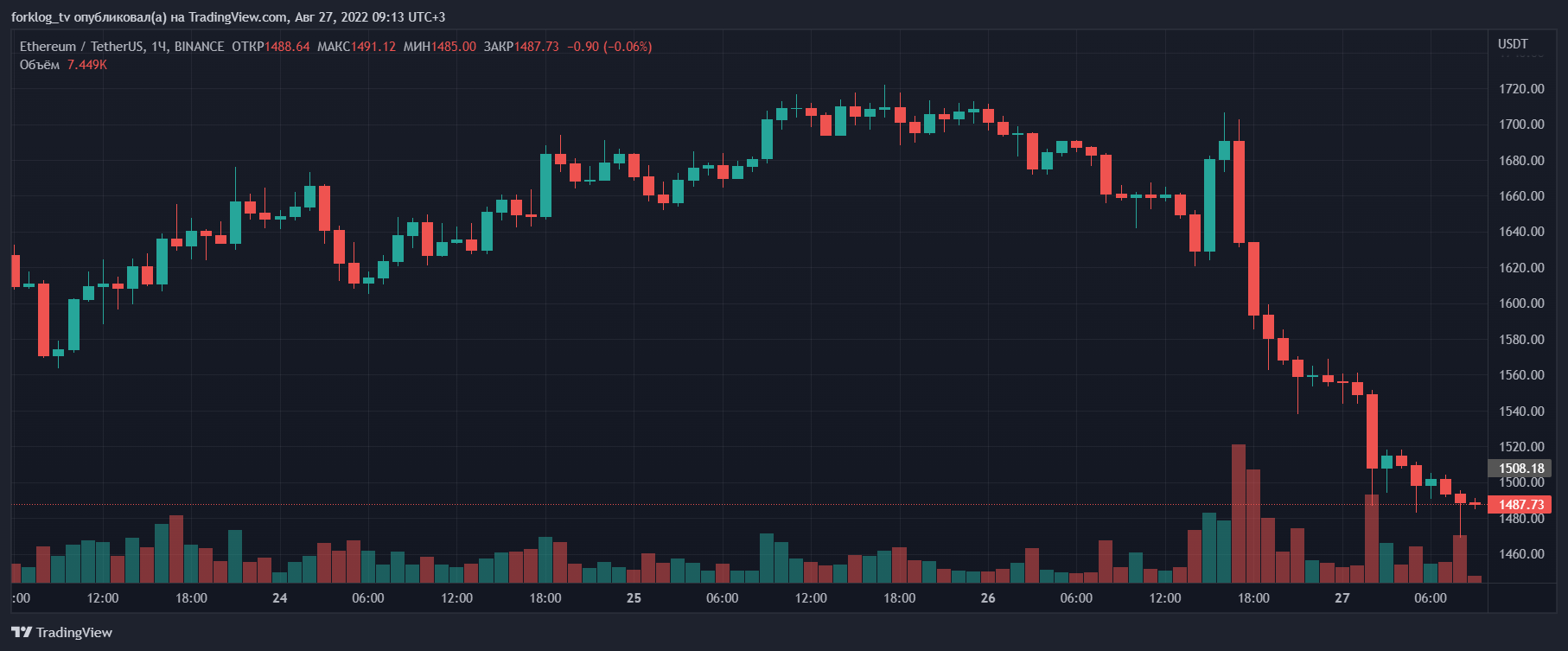The height and width of the screenshot is (651, 1568).
Task: Click the gray 1508.18 price tag
Action: pos(1520,469)
